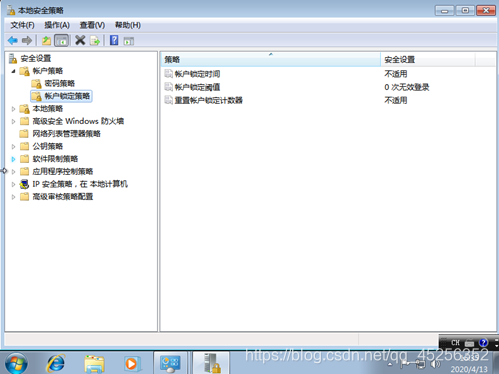The height and width of the screenshot is (374, 499).
Task: Click the 重置帐户锁定计数器 policy document icon
Action: (169, 100)
